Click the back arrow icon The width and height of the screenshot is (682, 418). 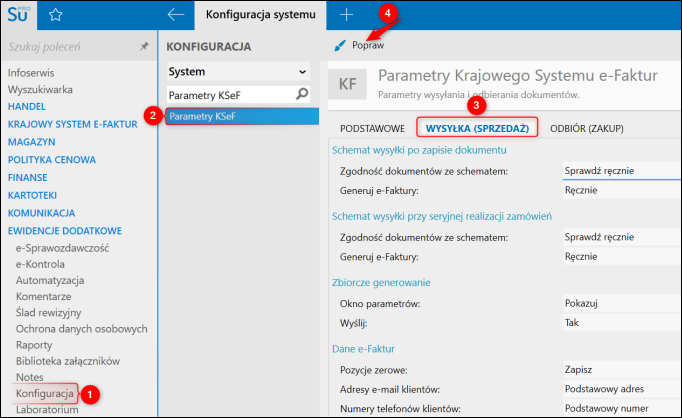click(176, 15)
